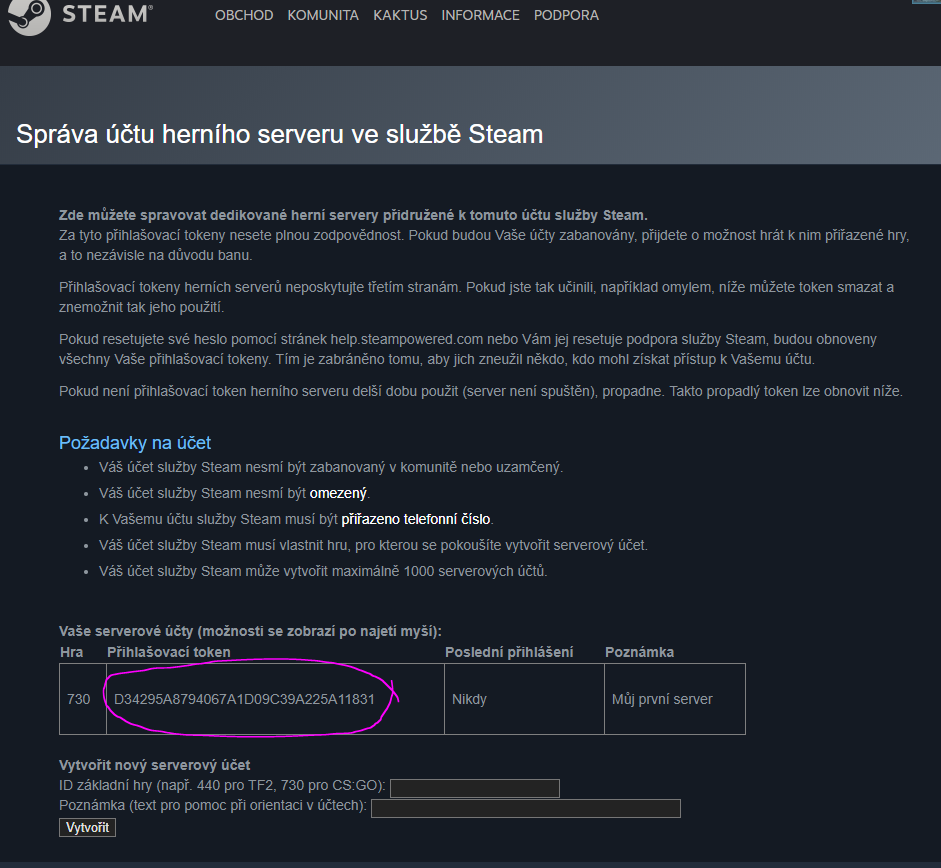
Task: Select the login token D34295A8794067A1D09C39A225A11831
Action: click(244, 699)
